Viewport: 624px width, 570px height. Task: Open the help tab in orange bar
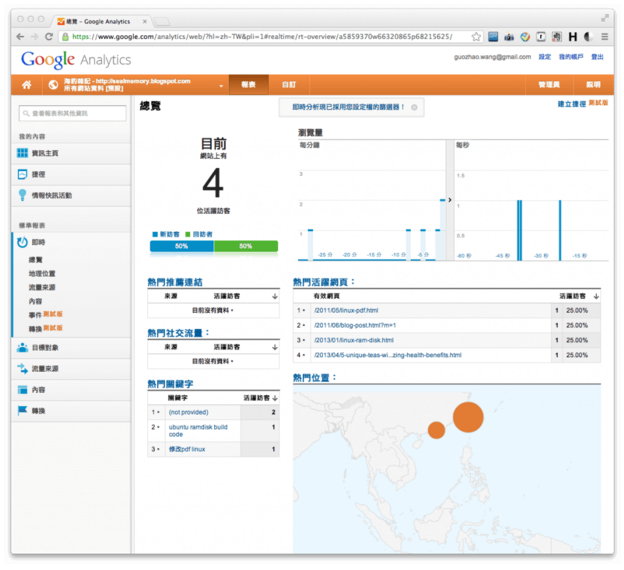point(593,84)
